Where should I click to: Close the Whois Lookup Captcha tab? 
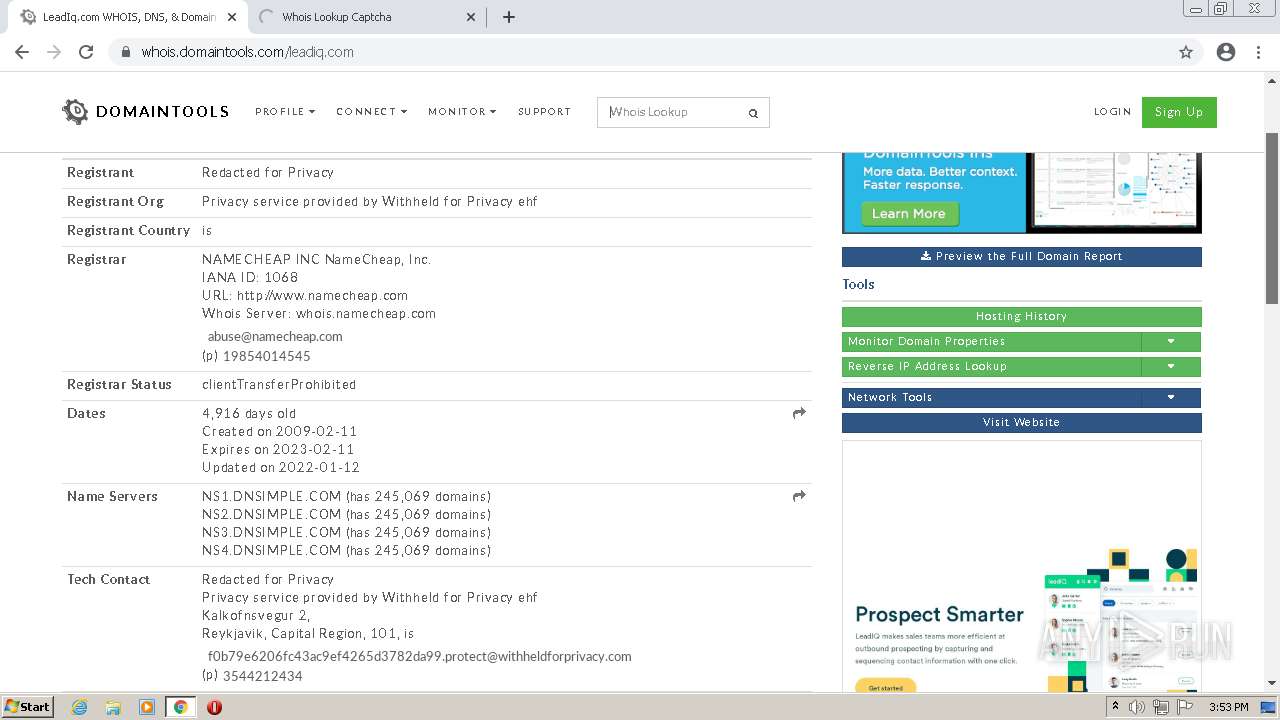pyautogui.click(x=472, y=17)
